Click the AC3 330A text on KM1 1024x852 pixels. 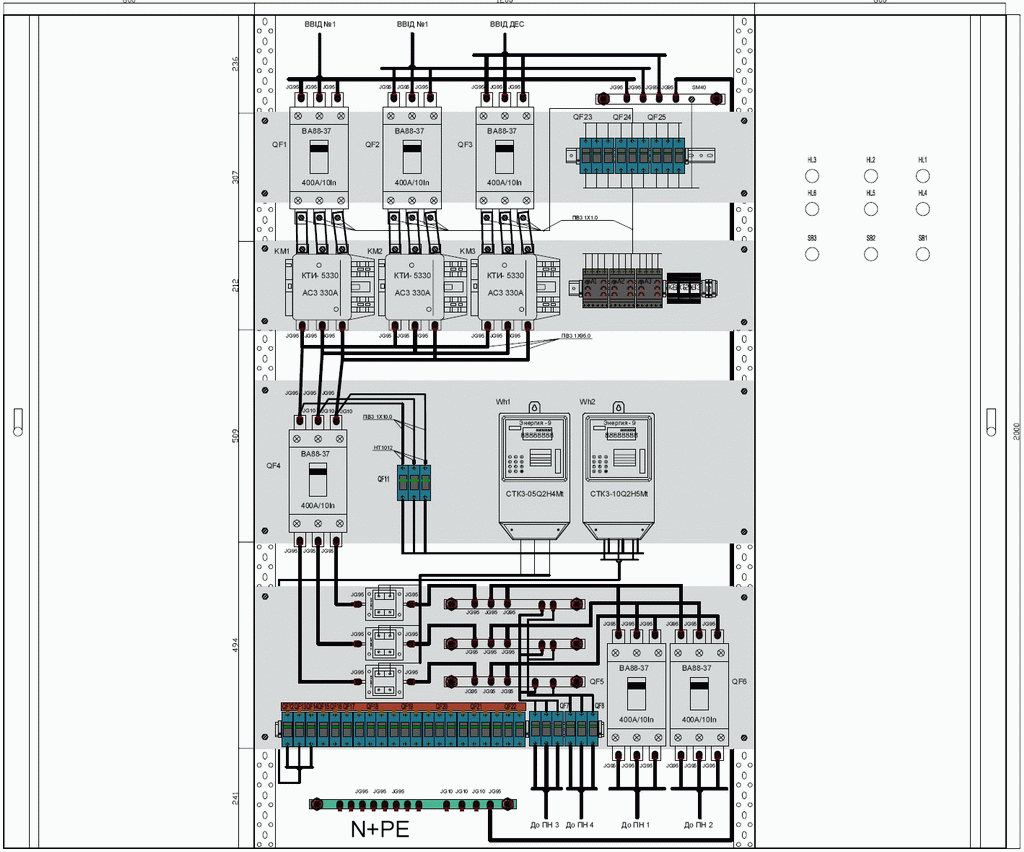[320, 292]
